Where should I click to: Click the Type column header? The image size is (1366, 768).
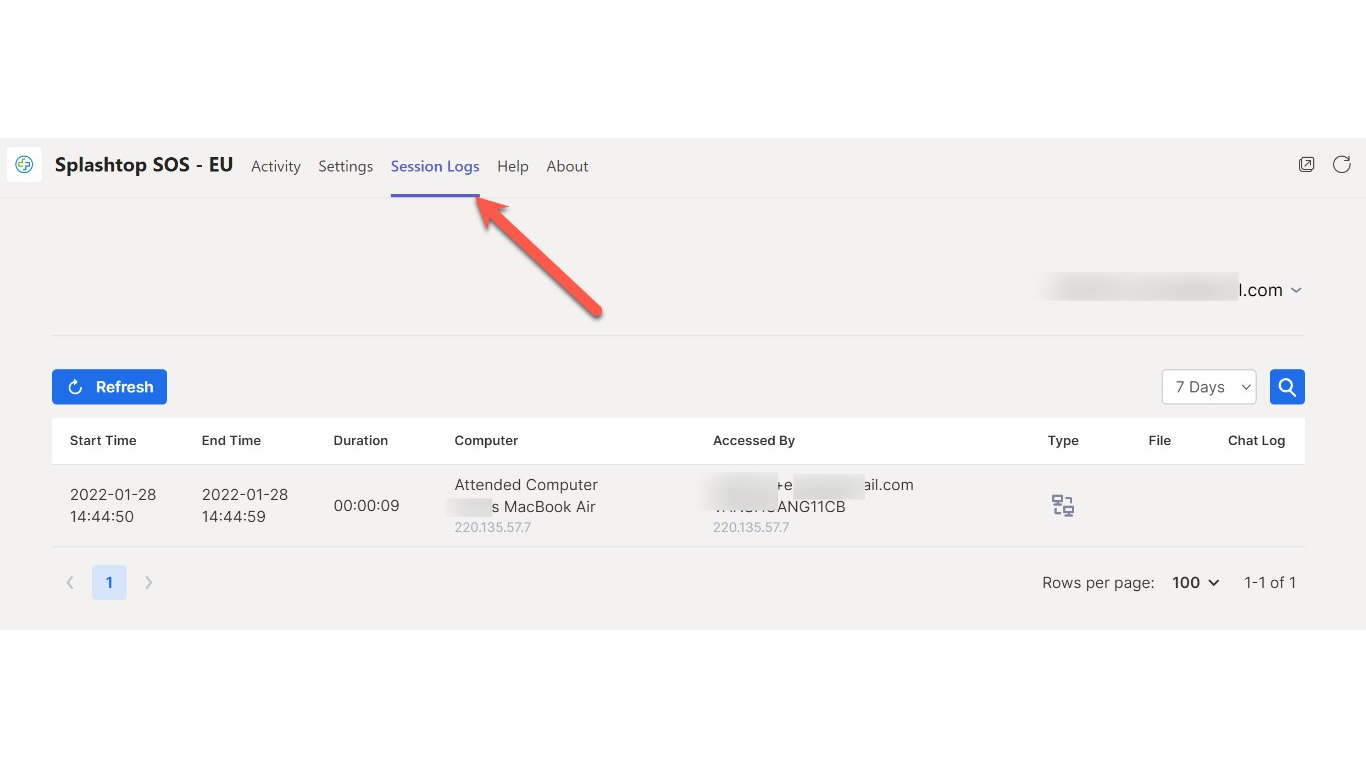pos(1063,441)
